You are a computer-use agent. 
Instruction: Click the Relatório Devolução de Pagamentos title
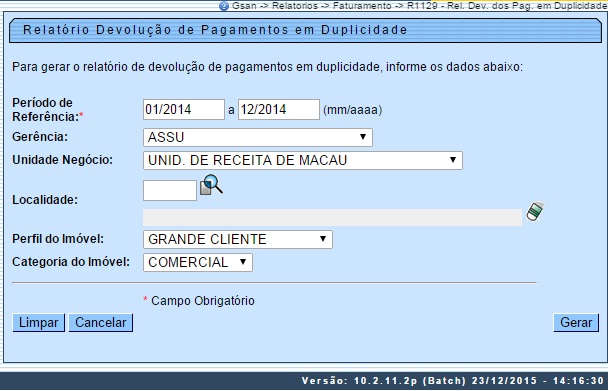pos(215,30)
